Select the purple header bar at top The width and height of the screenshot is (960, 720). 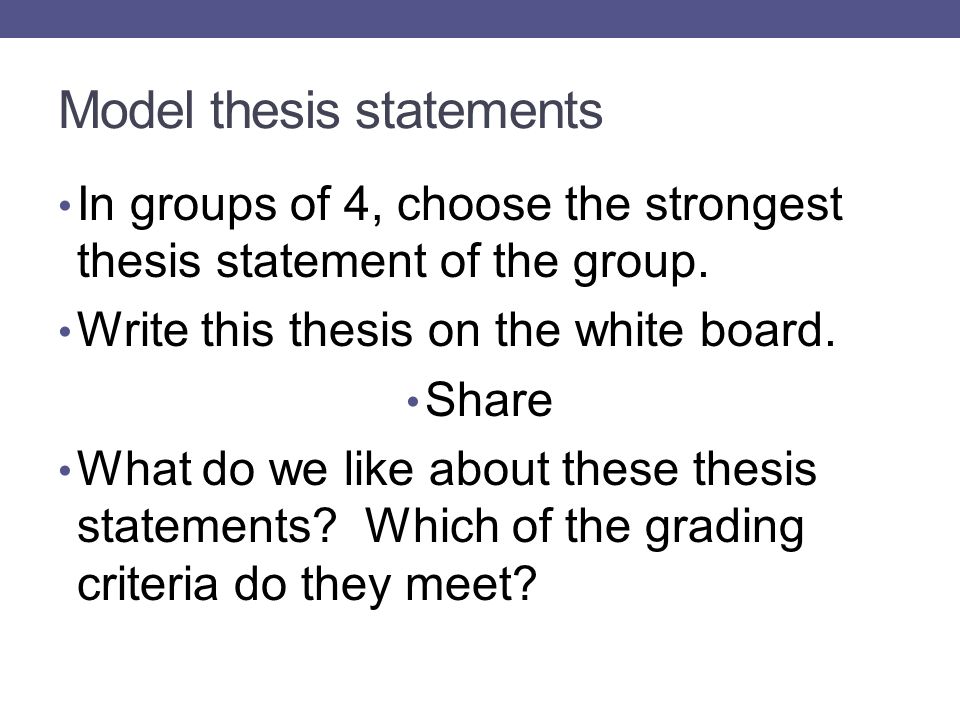pyautogui.click(x=480, y=18)
